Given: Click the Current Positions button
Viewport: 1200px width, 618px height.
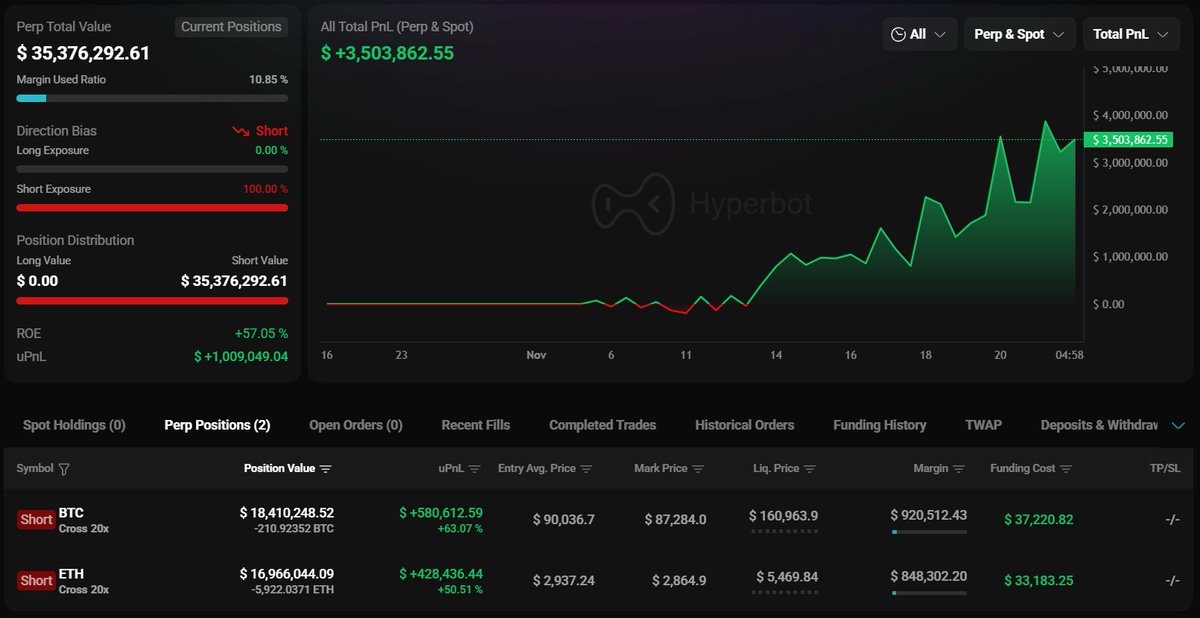Looking at the screenshot, I should (x=231, y=27).
